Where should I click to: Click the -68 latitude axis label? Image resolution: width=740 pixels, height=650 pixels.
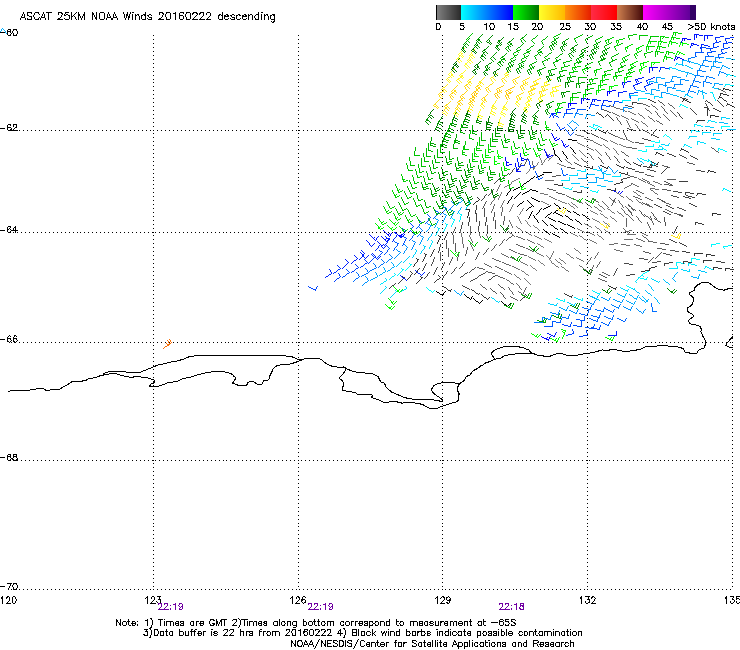click(x=9, y=458)
